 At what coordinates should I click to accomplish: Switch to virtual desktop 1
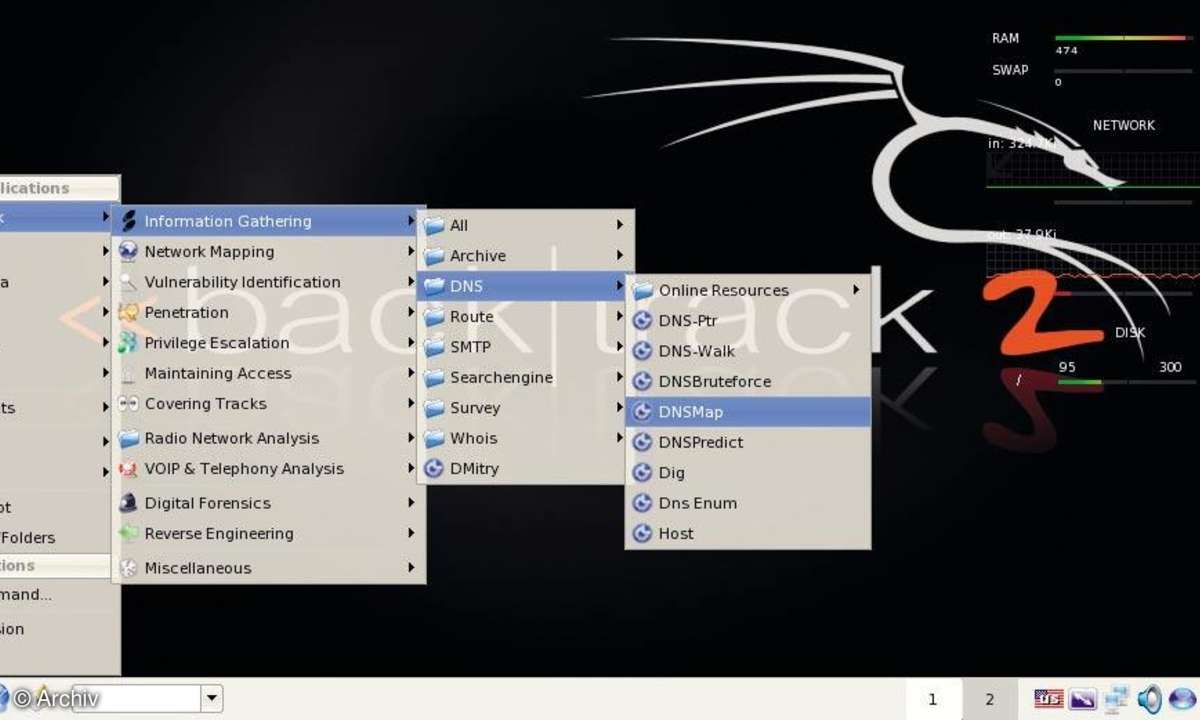[x=933, y=699]
